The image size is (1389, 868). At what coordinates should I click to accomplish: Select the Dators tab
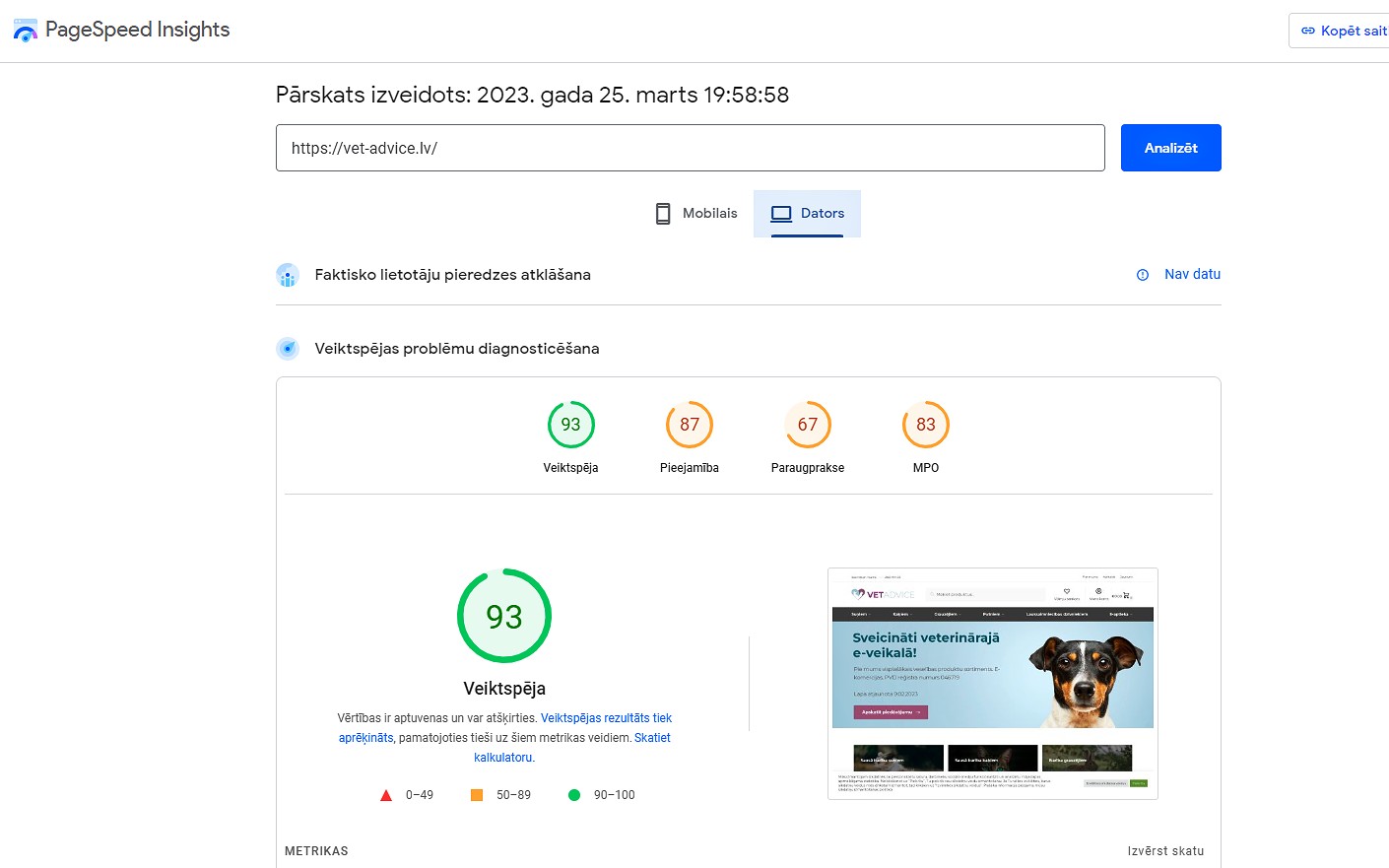(x=808, y=214)
